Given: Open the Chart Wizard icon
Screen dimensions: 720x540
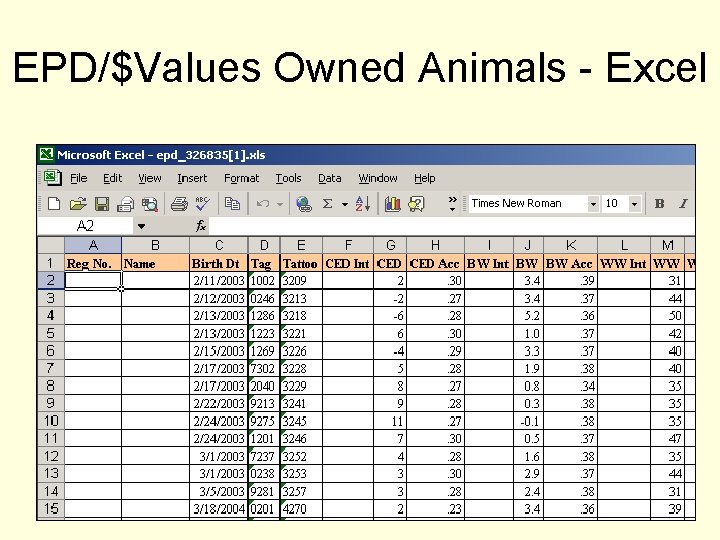Looking at the screenshot, I should [x=392, y=203].
